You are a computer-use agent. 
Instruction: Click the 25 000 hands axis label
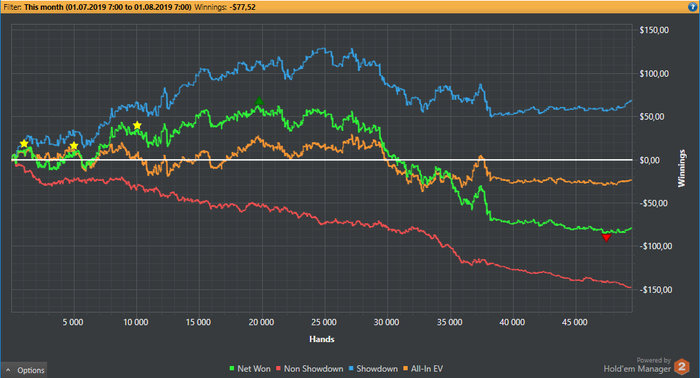[324, 322]
